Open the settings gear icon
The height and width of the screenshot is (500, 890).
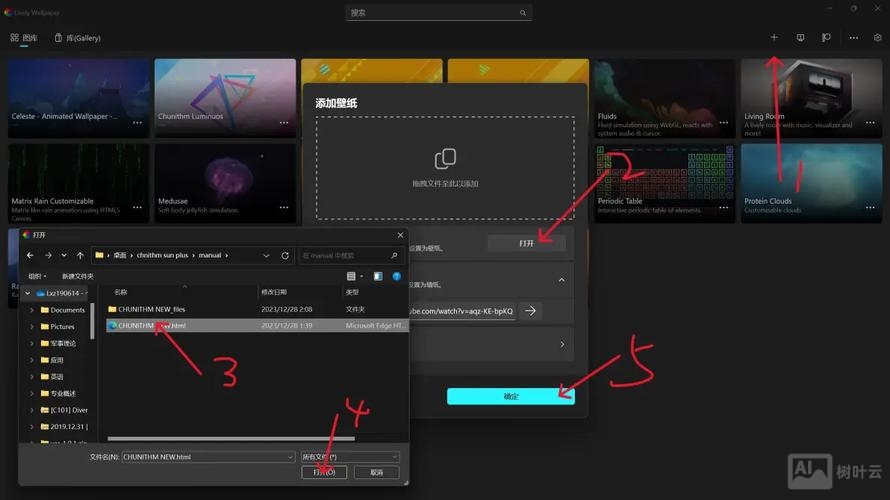[x=878, y=38]
